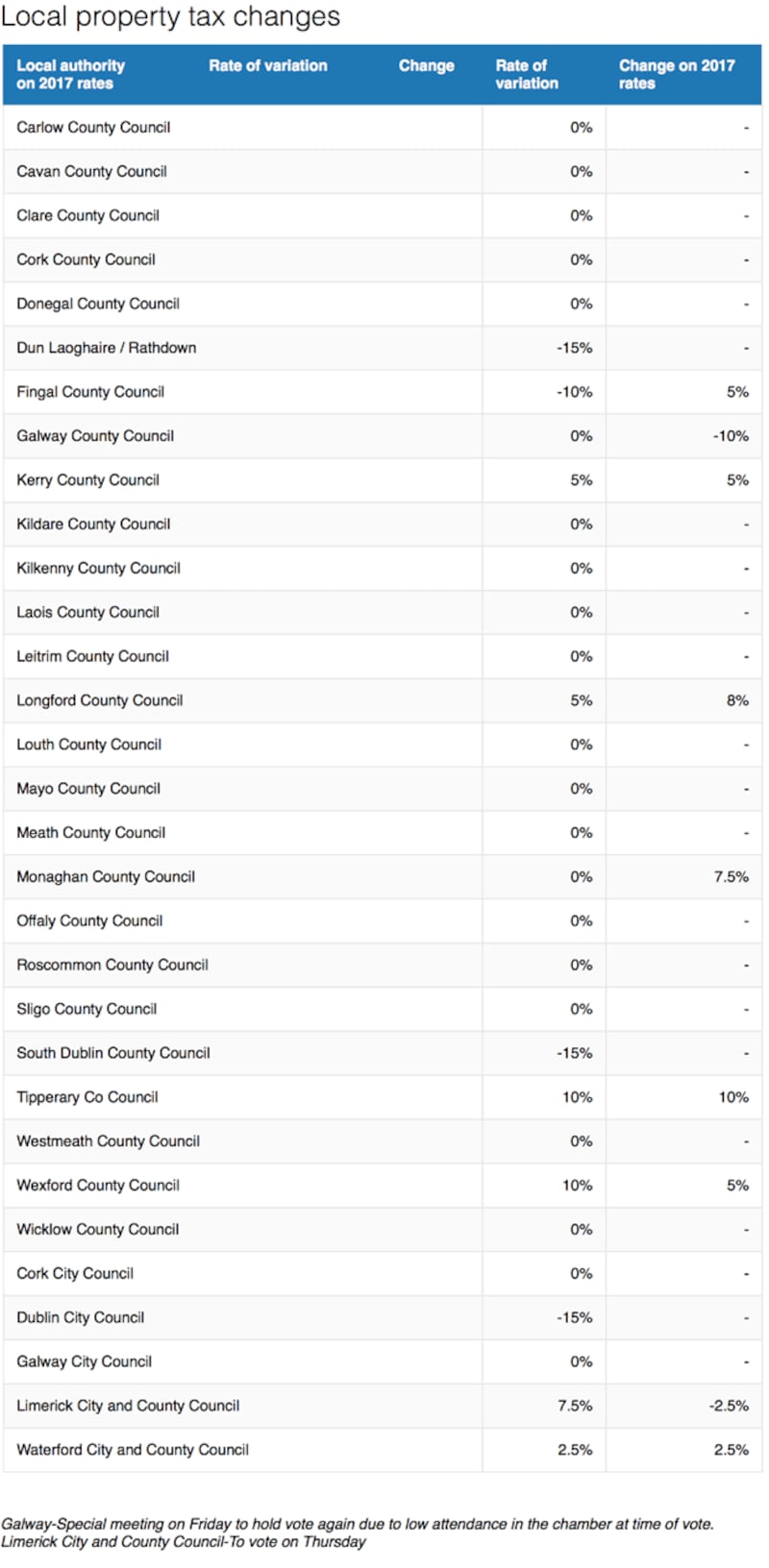Viewport: 769px width, 1568px height.
Task: Click Limerick City and County Council's -2.5% cell
Action: click(728, 1406)
